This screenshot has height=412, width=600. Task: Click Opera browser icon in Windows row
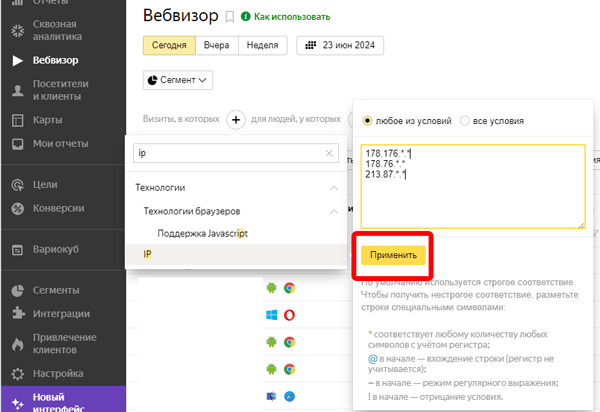(289, 315)
